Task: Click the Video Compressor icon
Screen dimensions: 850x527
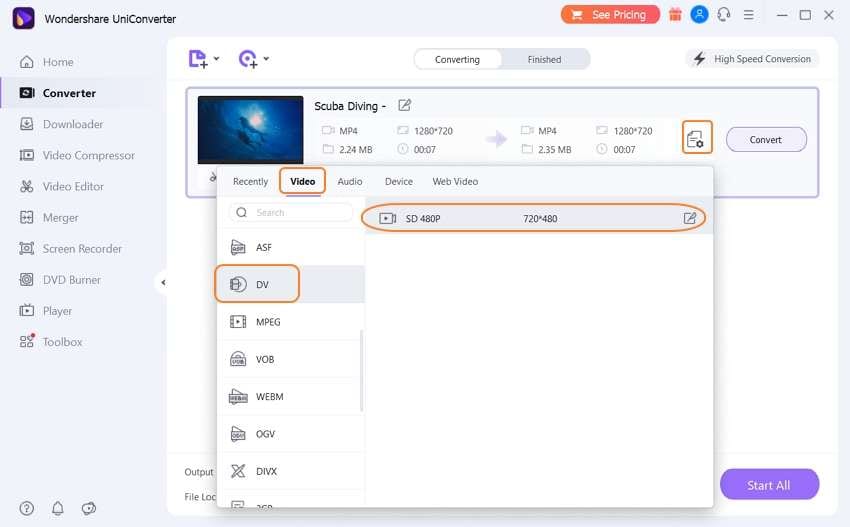Action: coord(27,156)
